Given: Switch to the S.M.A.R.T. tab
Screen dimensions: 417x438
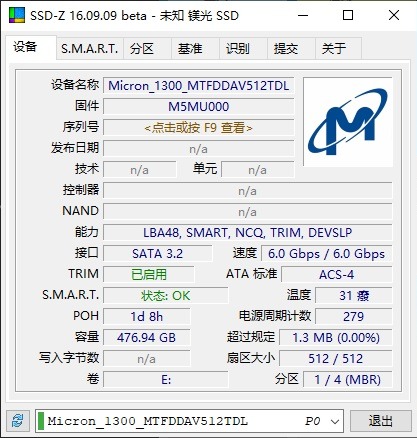Looking at the screenshot, I should pyautogui.click(x=90, y=49).
